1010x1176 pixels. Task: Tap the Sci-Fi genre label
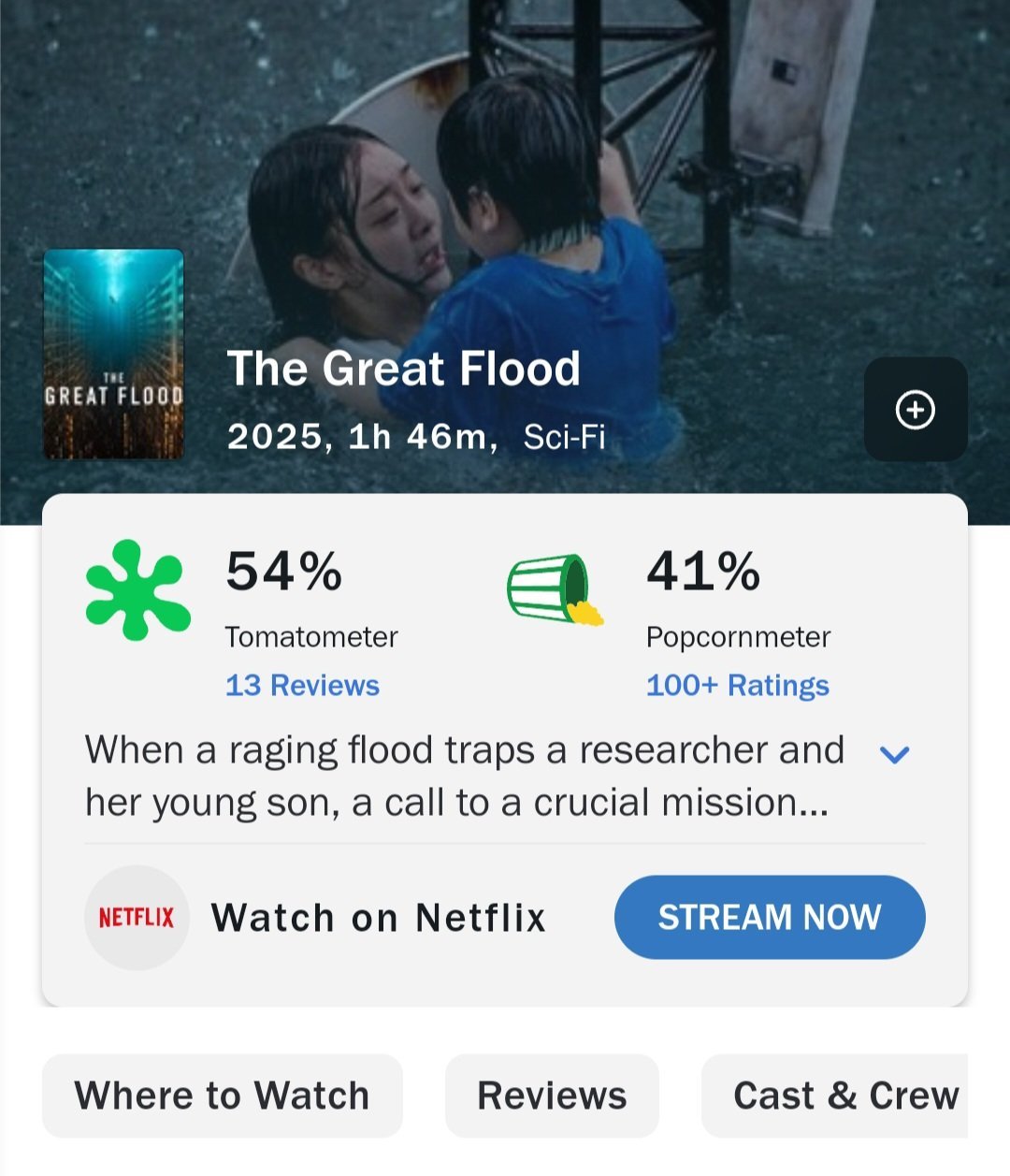pos(564,437)
